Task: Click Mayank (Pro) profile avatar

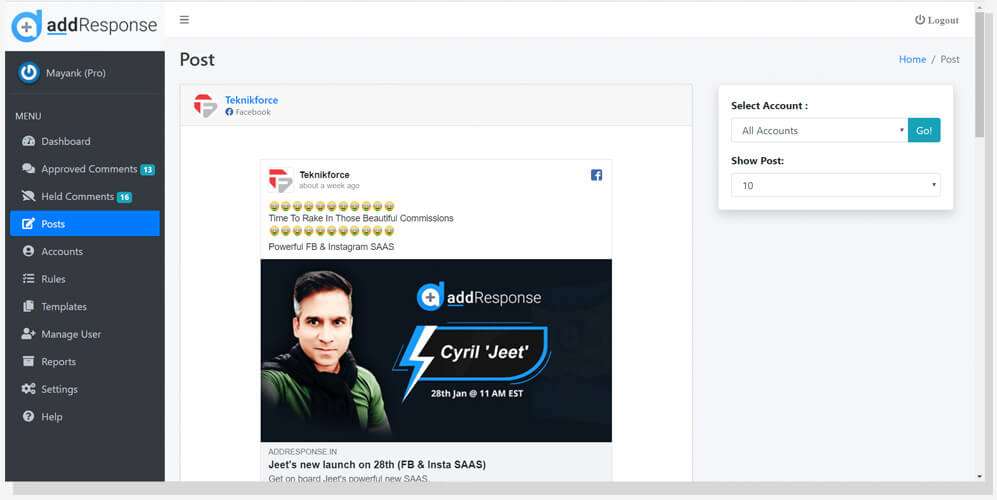Action: coord(29,73)
